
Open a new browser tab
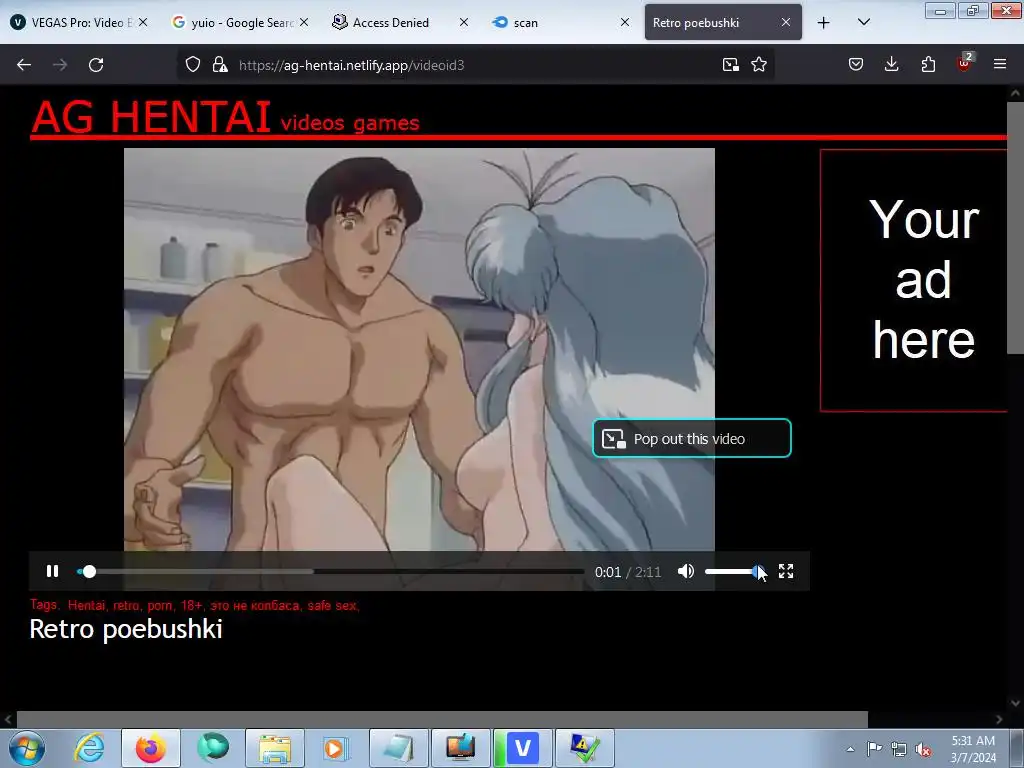click(824, 23)
